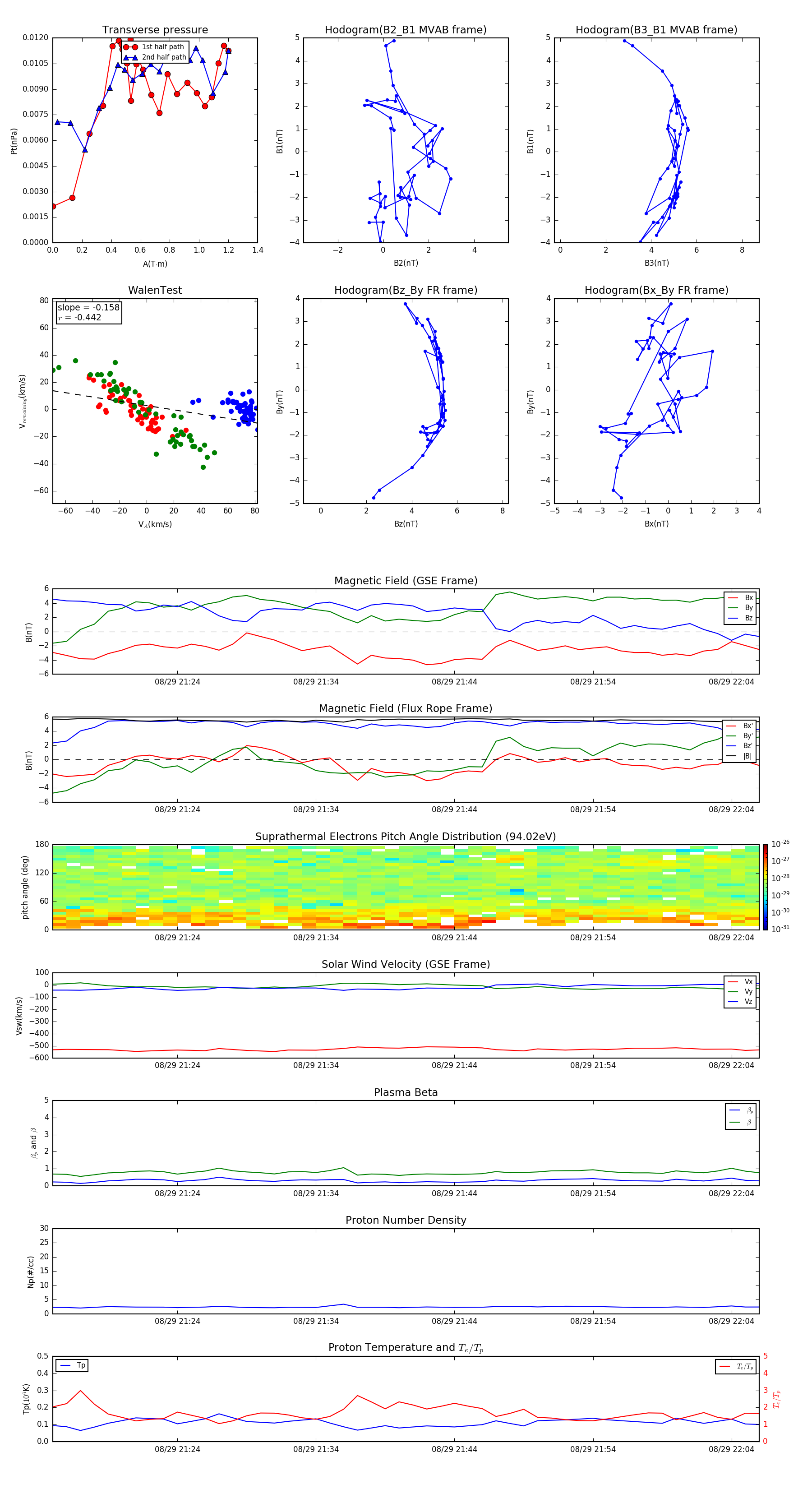The width and height of the screenshot is (812, 1489).
Task: Click the A(T·m) x-axis label
Action: point(155,264)
